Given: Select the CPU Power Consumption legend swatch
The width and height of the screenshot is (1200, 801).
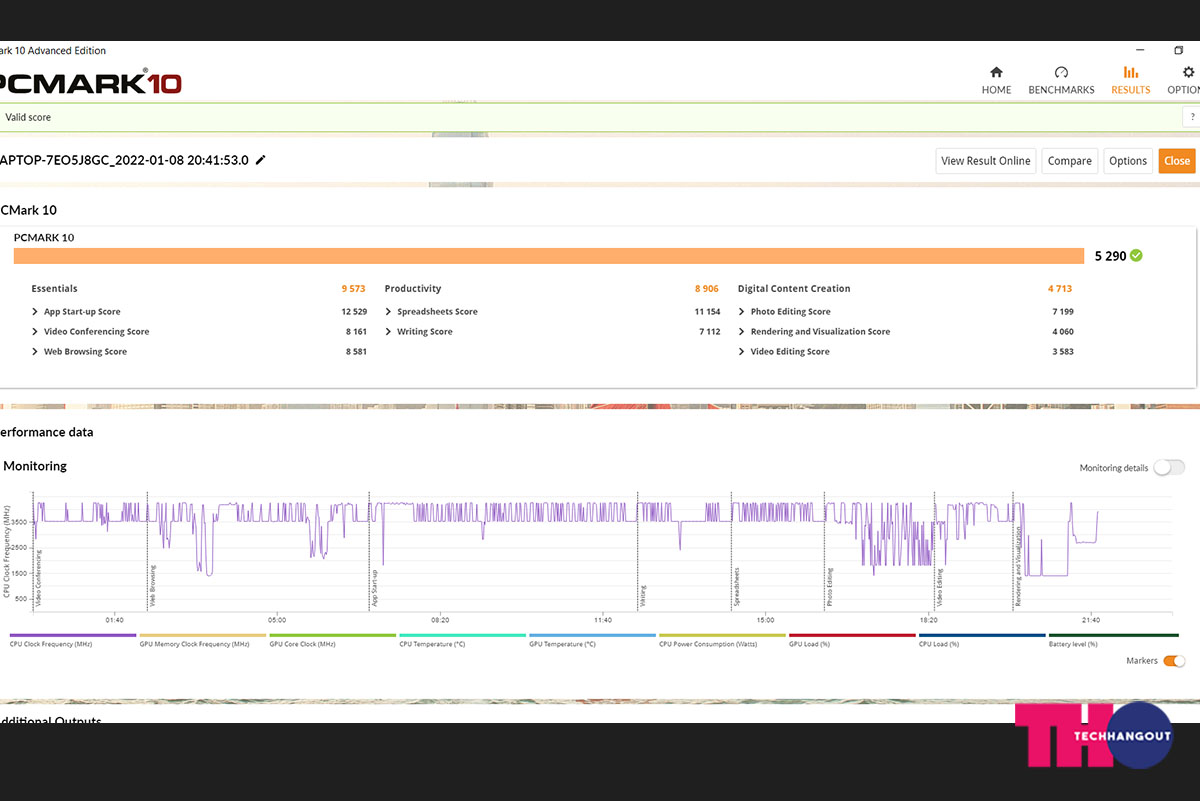Looking at the screenshot, I should tap(723, 635).
